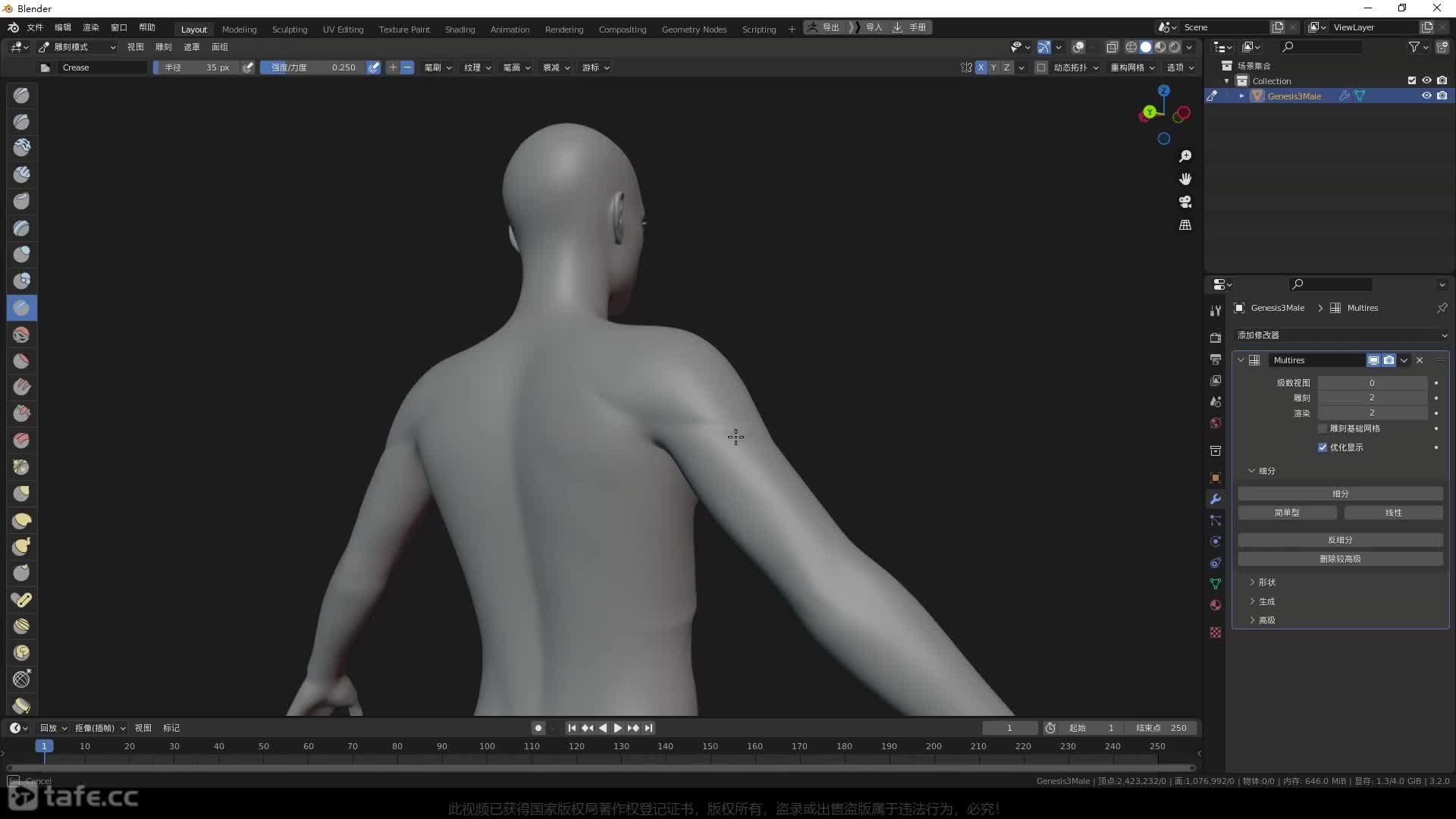
Task: Open the World properties tab
Action: pos(1216,423)
